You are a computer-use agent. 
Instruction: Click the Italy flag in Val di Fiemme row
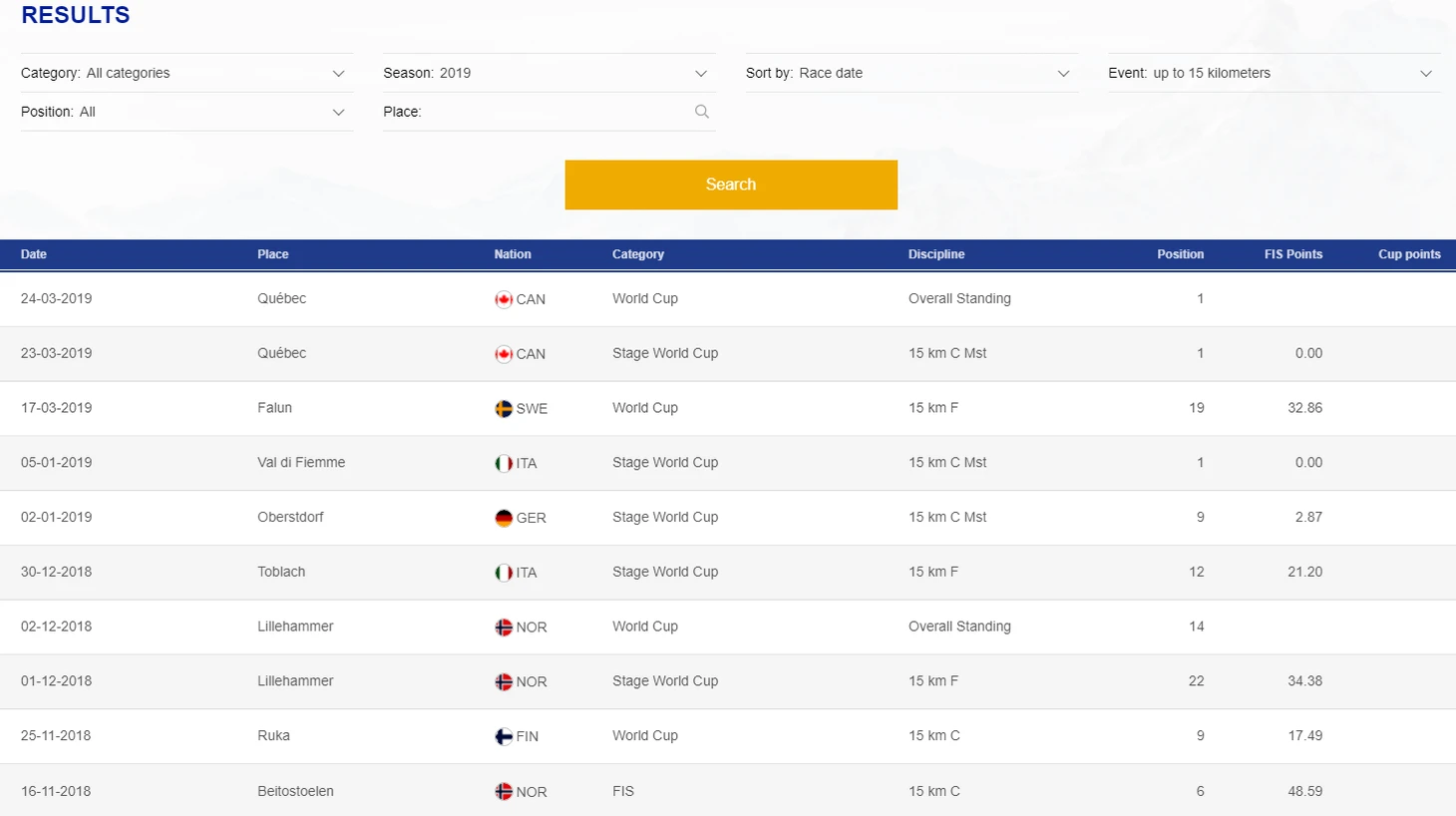click(x=504, y=464)
